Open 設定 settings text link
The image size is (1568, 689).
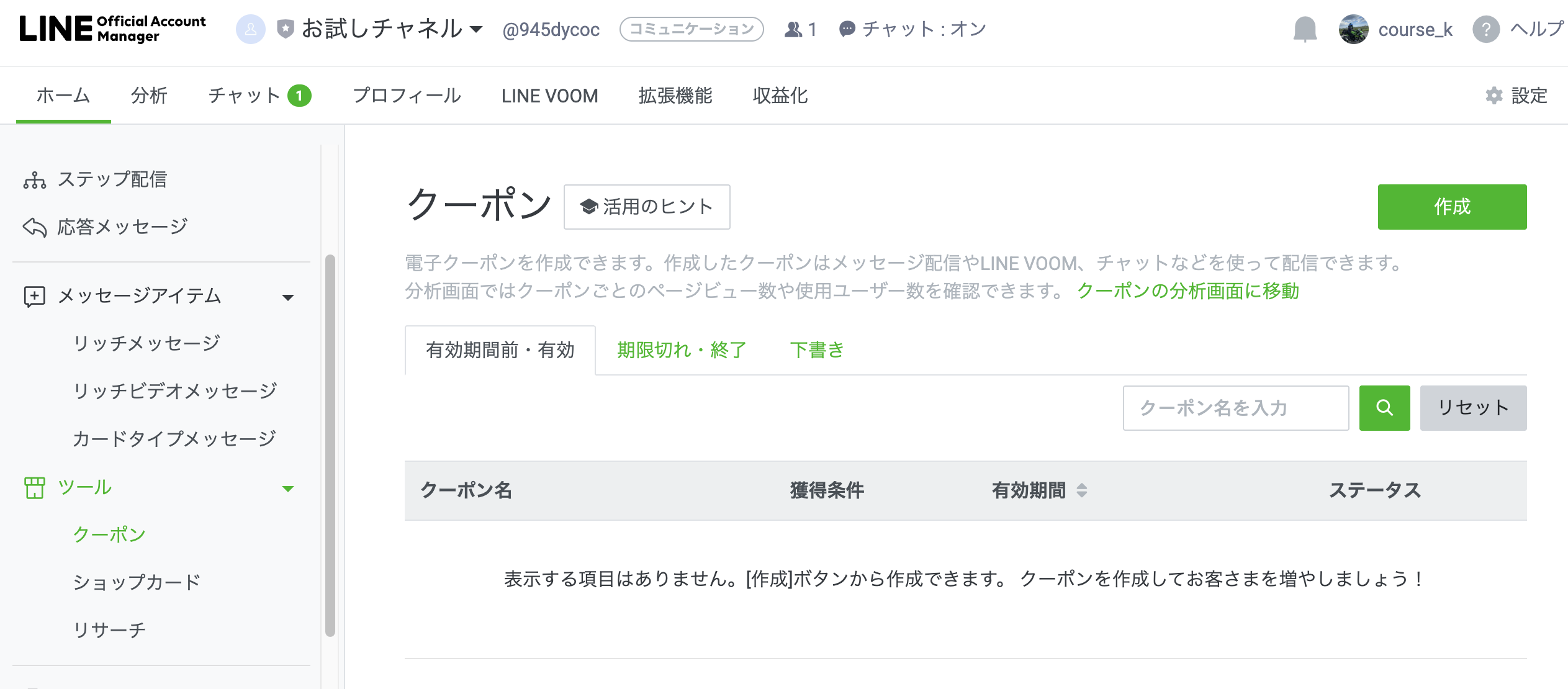1529,96
